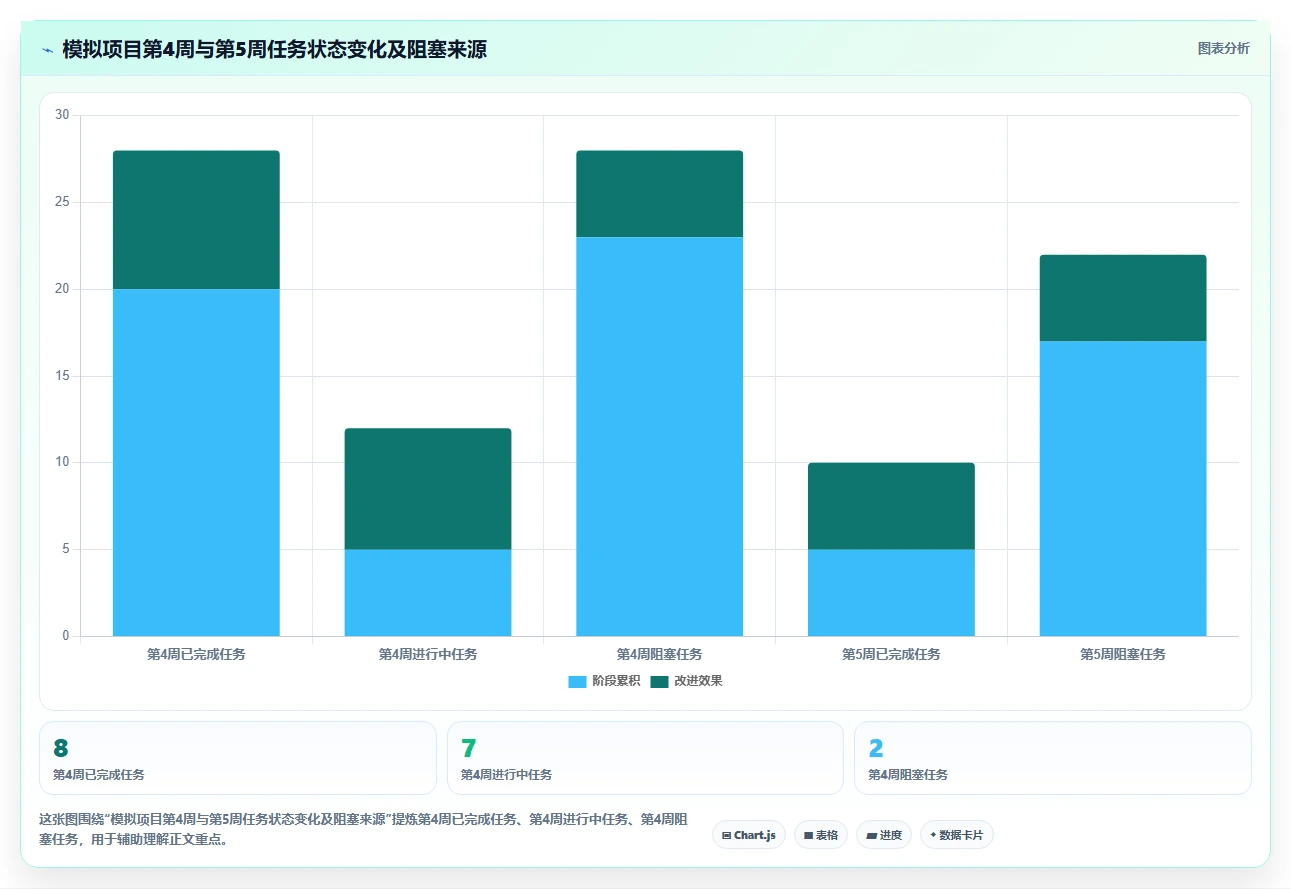Viewport: 1291px width, 889px height.
Task: Click the blue segment of 第5周已完成任务 bar
Action: (891, 592)
